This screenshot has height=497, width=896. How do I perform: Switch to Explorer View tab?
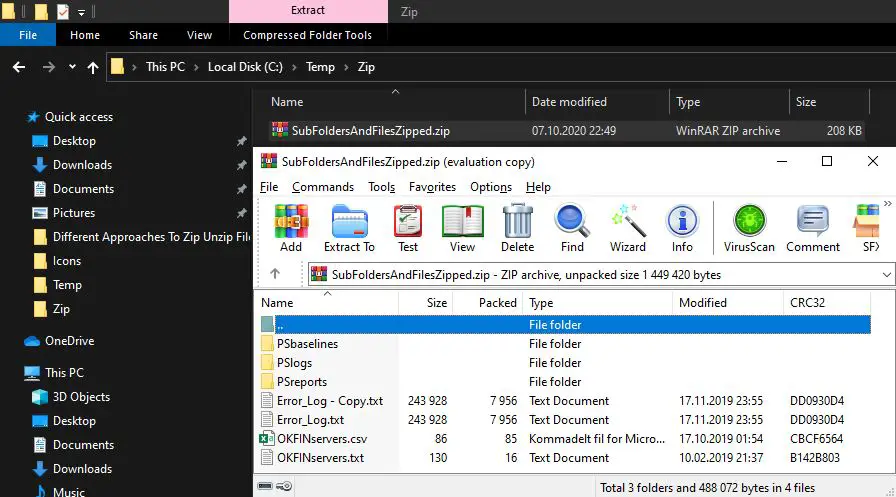click(199, 35)
